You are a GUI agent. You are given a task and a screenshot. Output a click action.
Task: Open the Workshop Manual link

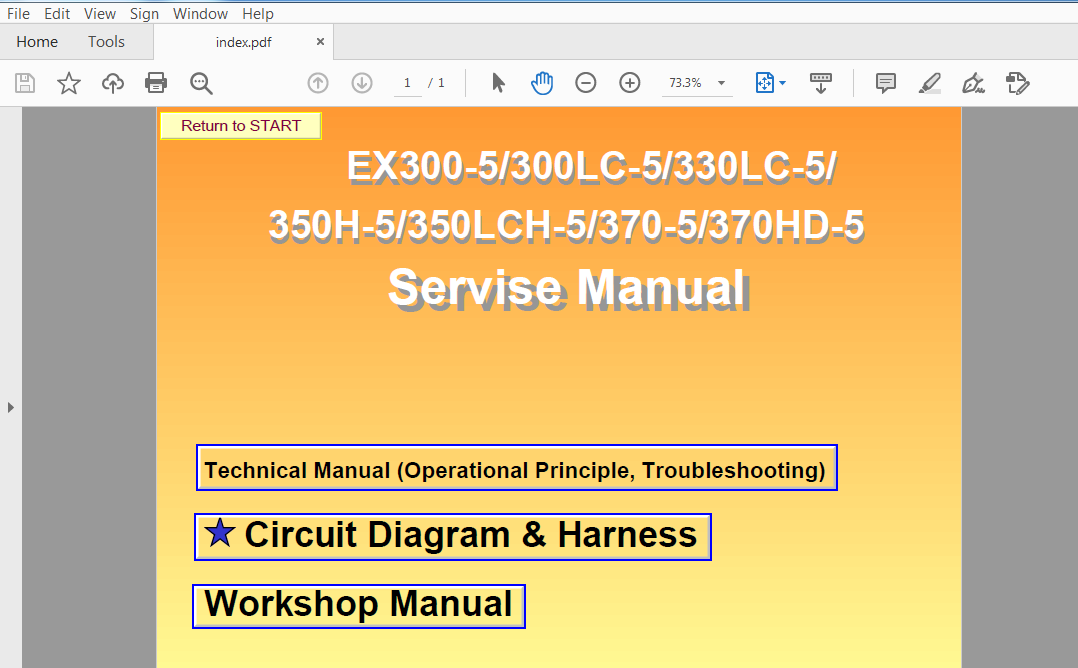(359, 606)
